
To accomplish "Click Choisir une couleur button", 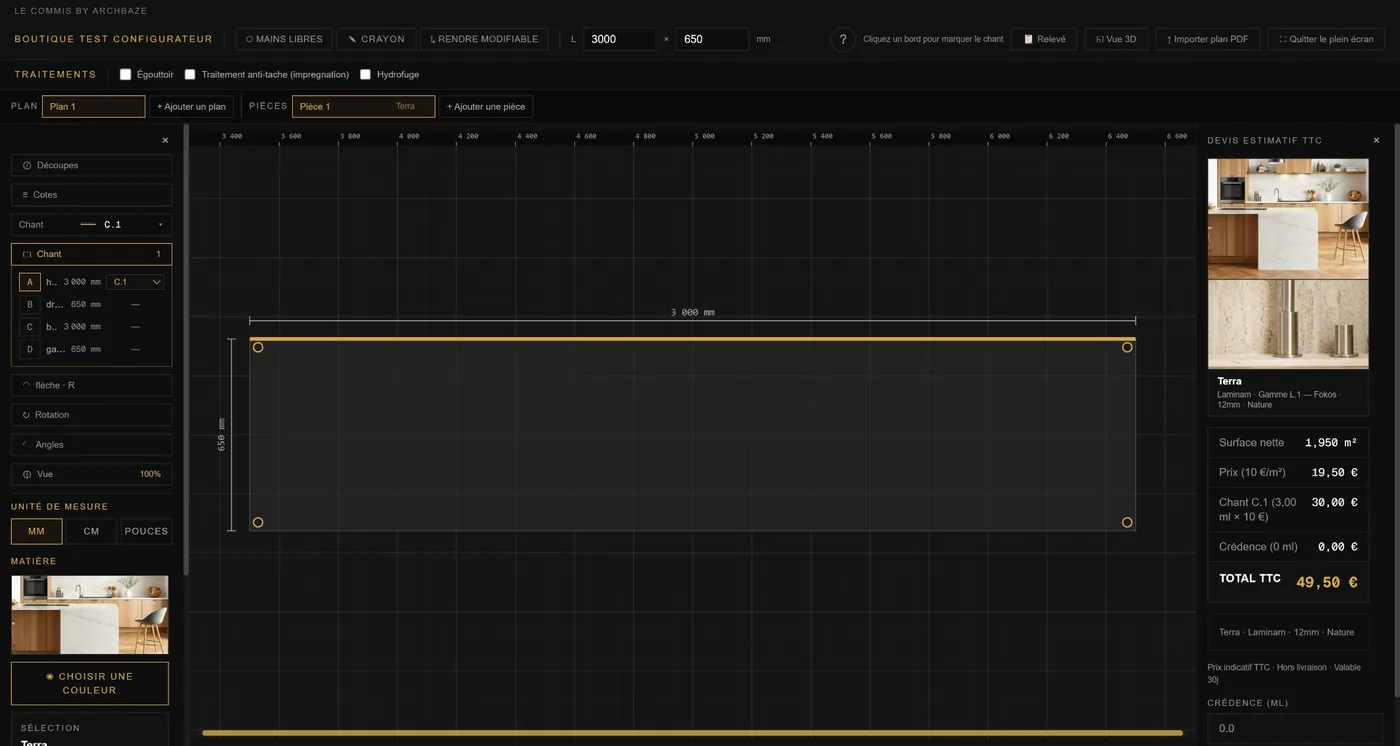I will pyautogui.click(x=90, y=683).
